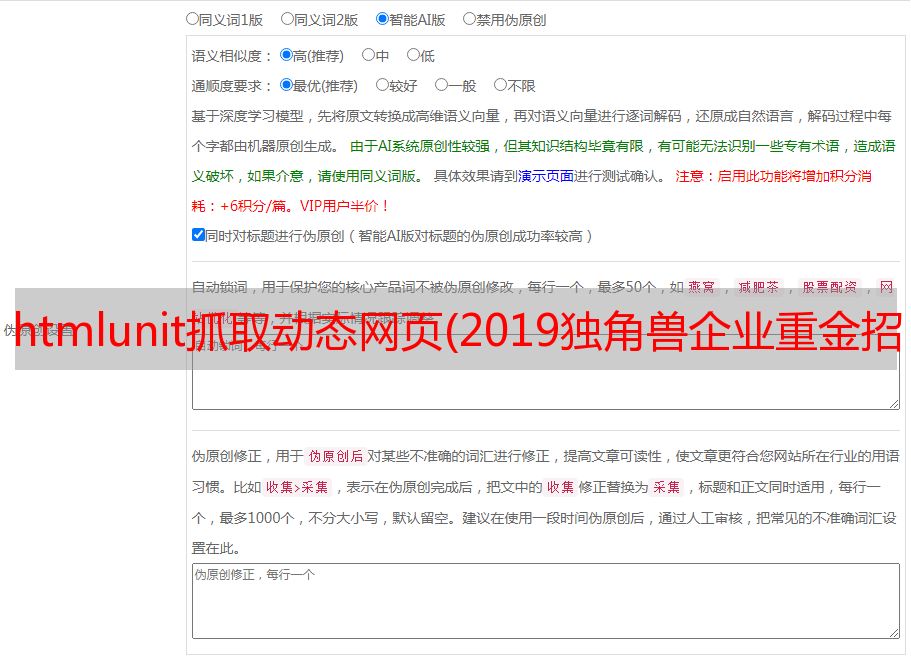Set 通顺度要求 to 最优(推荐)

(x=286, y=85)
